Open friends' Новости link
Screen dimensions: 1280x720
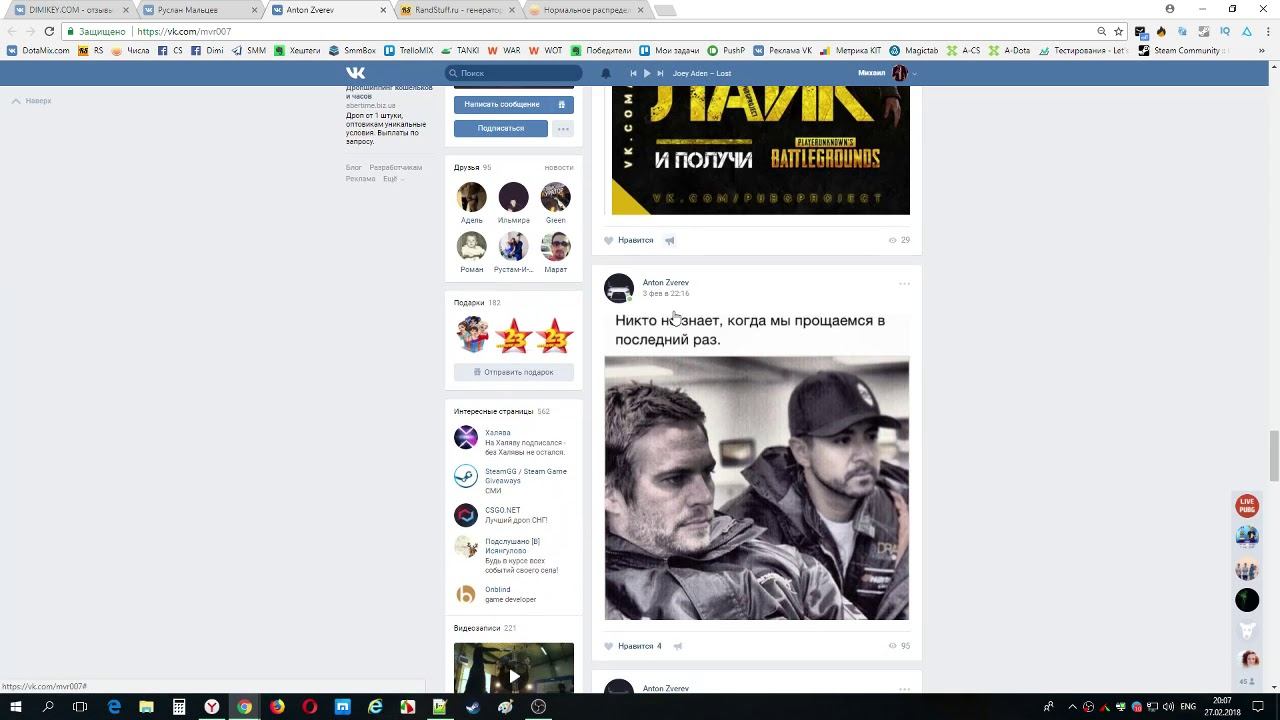click(x=559, y=167)
